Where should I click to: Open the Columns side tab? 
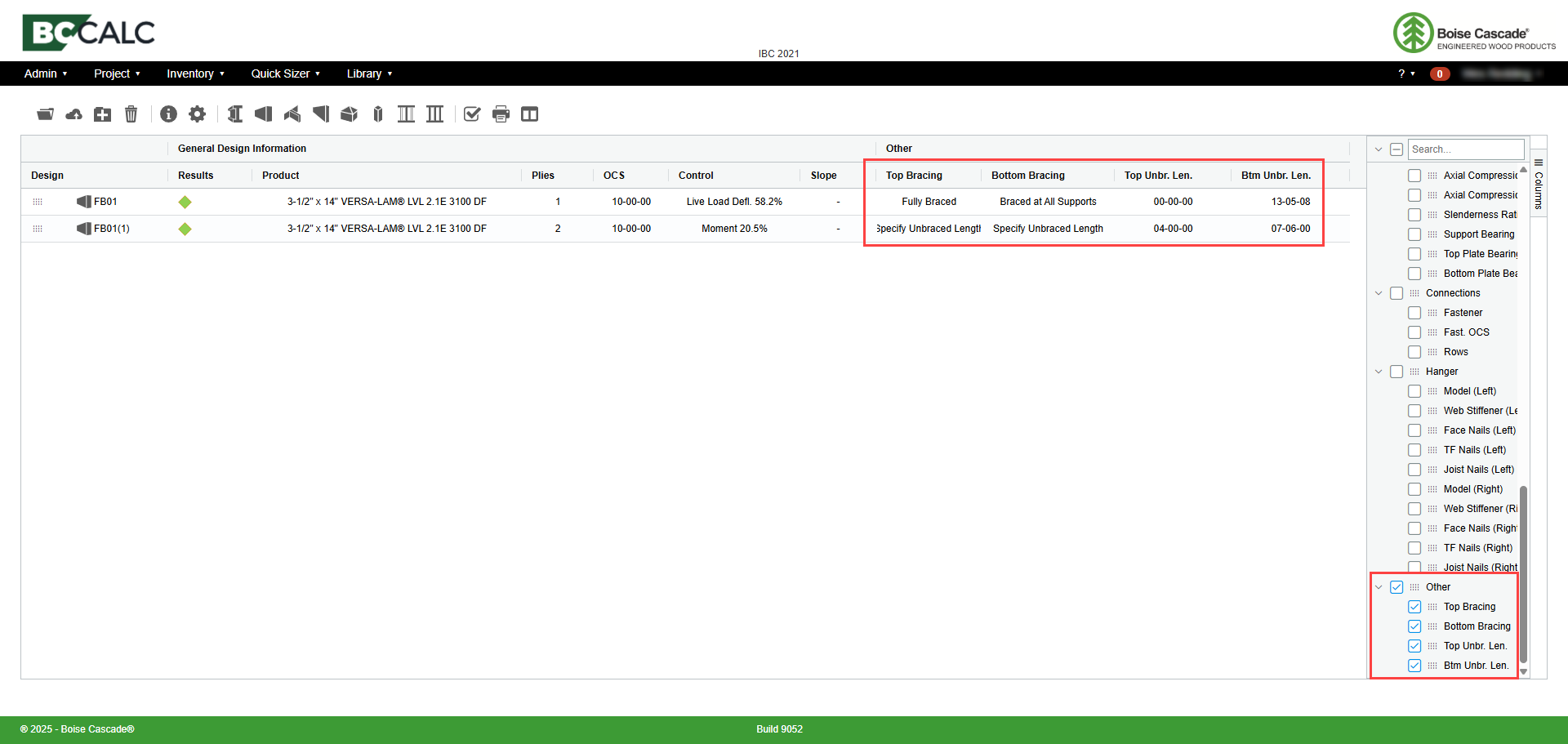click(1539, 185)
